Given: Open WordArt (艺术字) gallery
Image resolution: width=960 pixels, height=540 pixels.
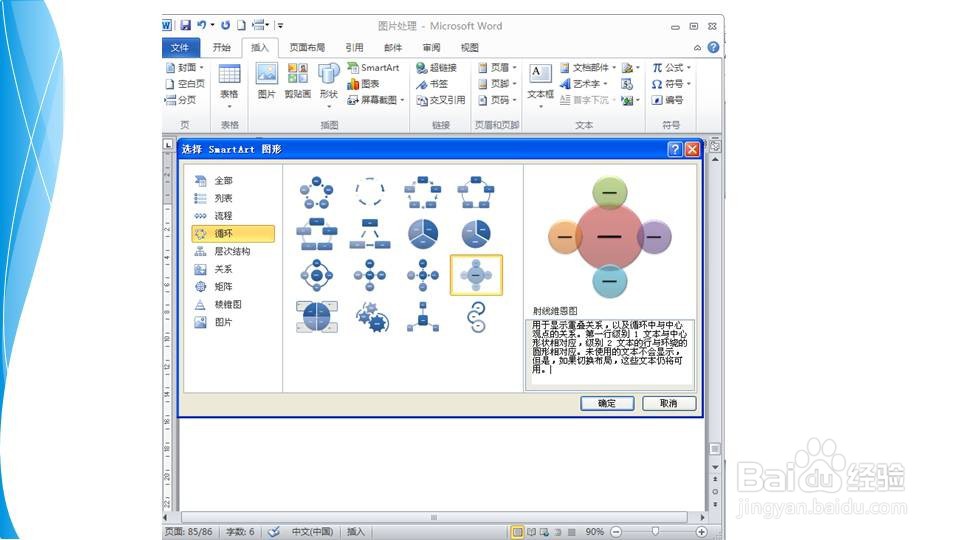Looking at the screenshot, I should tap(583, 84).
